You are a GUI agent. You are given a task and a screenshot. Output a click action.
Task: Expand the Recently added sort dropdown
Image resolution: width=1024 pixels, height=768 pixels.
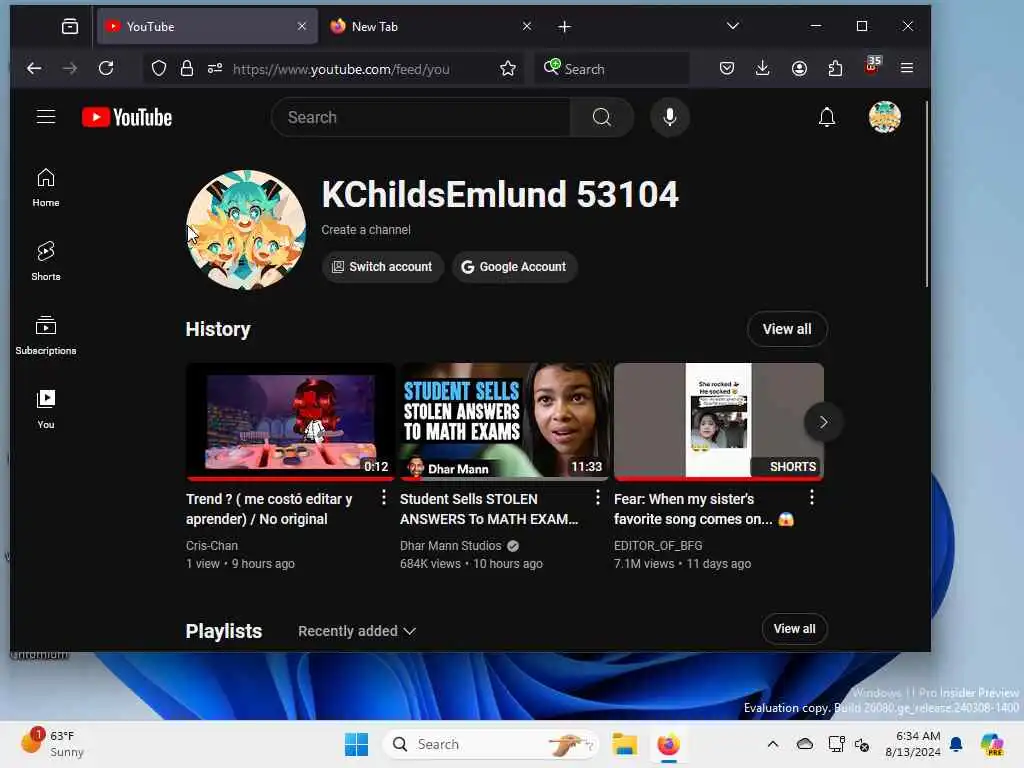tap(357, 631)
